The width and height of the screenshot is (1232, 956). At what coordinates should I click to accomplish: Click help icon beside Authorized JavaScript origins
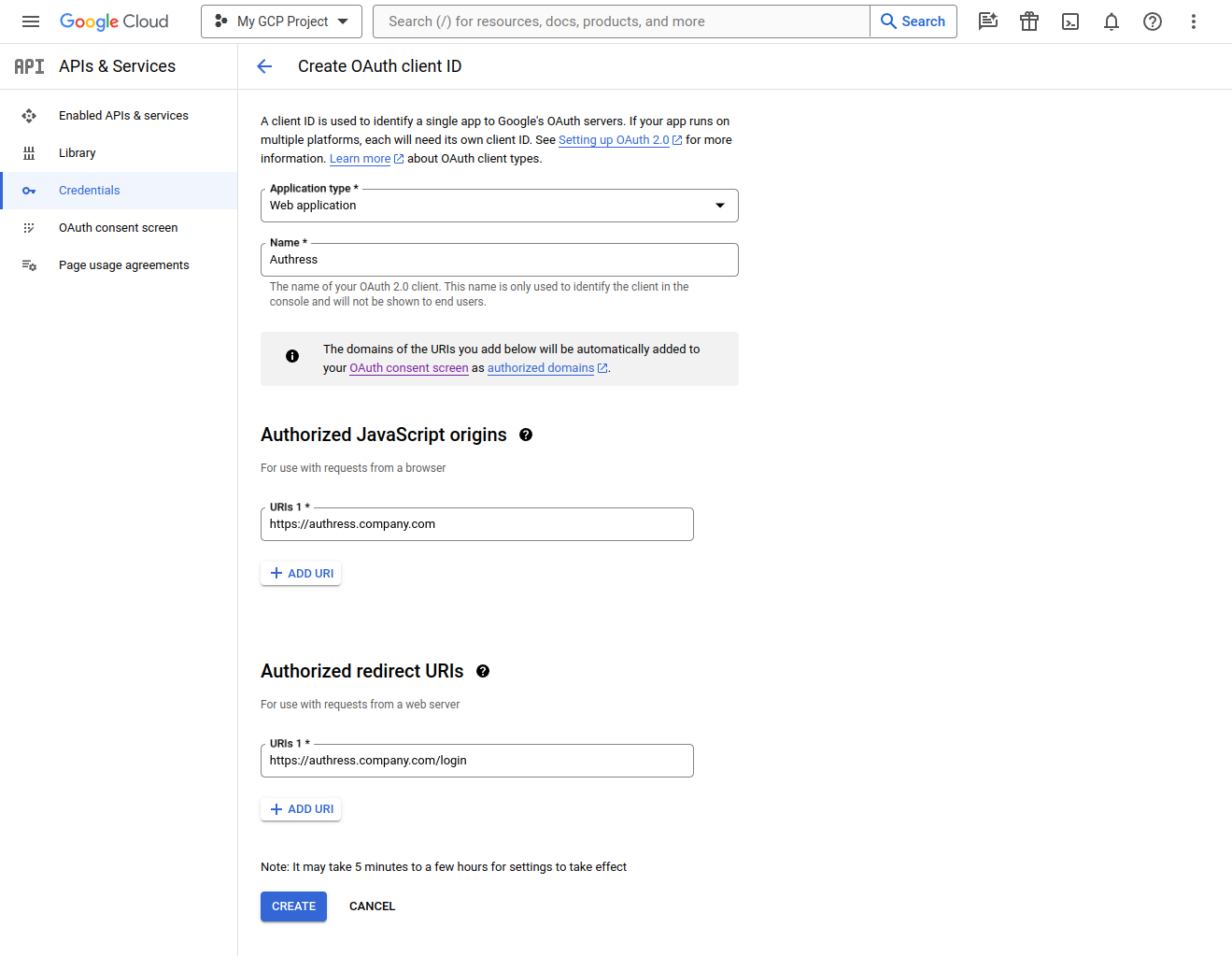[x=526, y=435]
